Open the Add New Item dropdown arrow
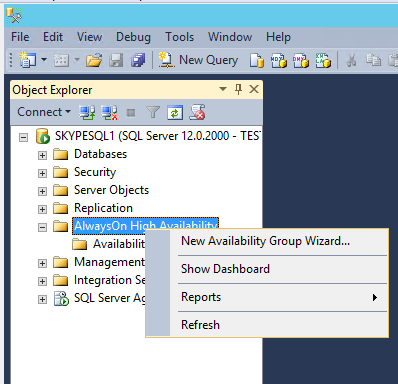Image resolution: width=398 pixels, height=384 pixels. (77, 60)
